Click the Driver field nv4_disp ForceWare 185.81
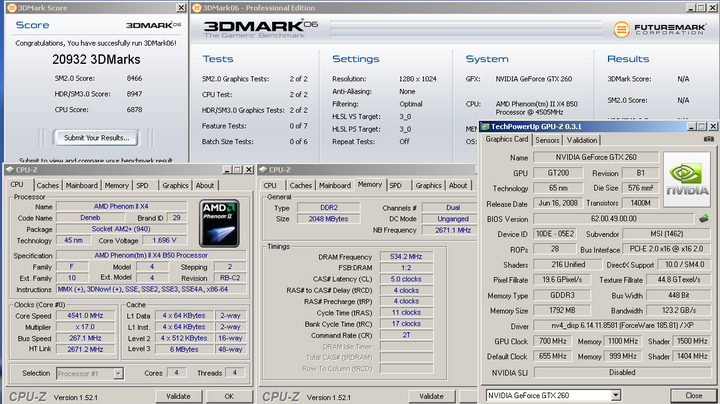Viewport: 720px width, 404px height. [622, 325]
